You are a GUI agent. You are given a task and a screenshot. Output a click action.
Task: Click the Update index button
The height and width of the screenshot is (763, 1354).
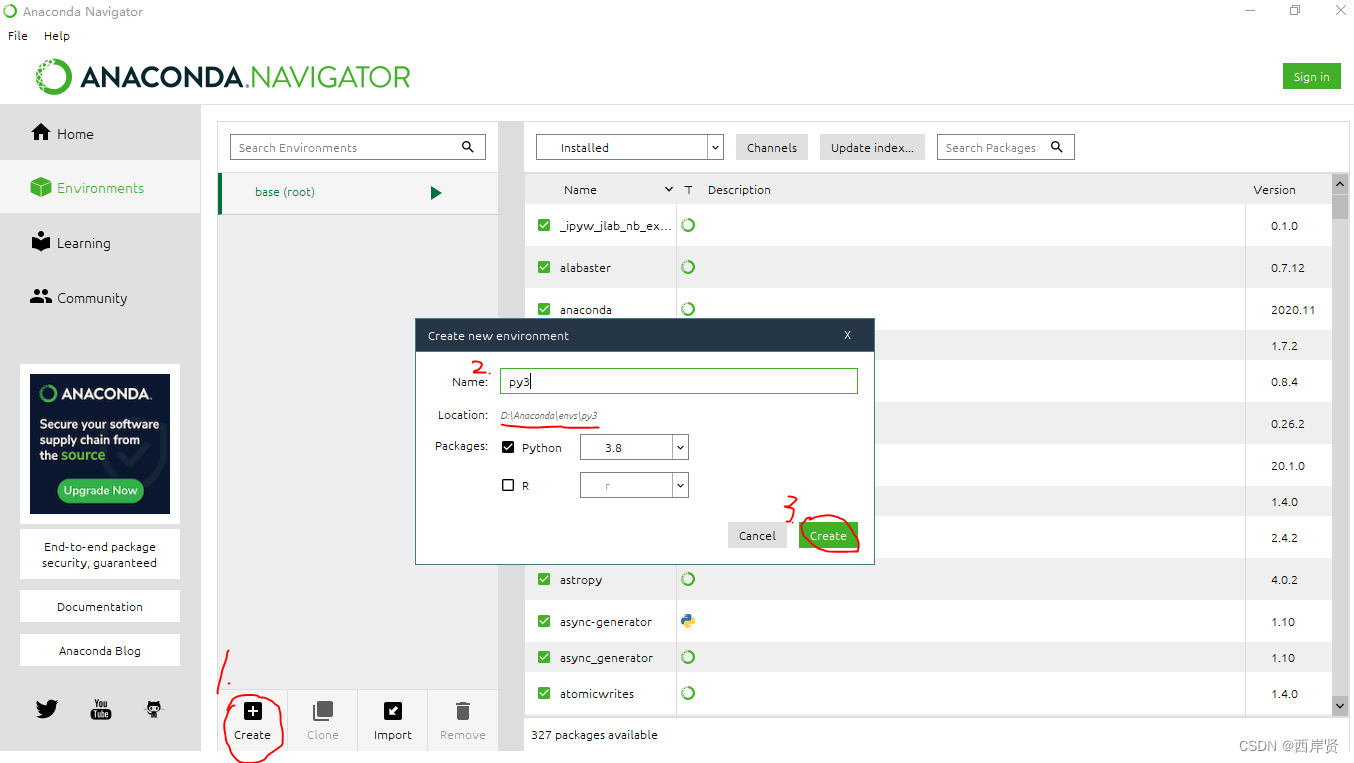pyautogui.click(x=872, y=147)
